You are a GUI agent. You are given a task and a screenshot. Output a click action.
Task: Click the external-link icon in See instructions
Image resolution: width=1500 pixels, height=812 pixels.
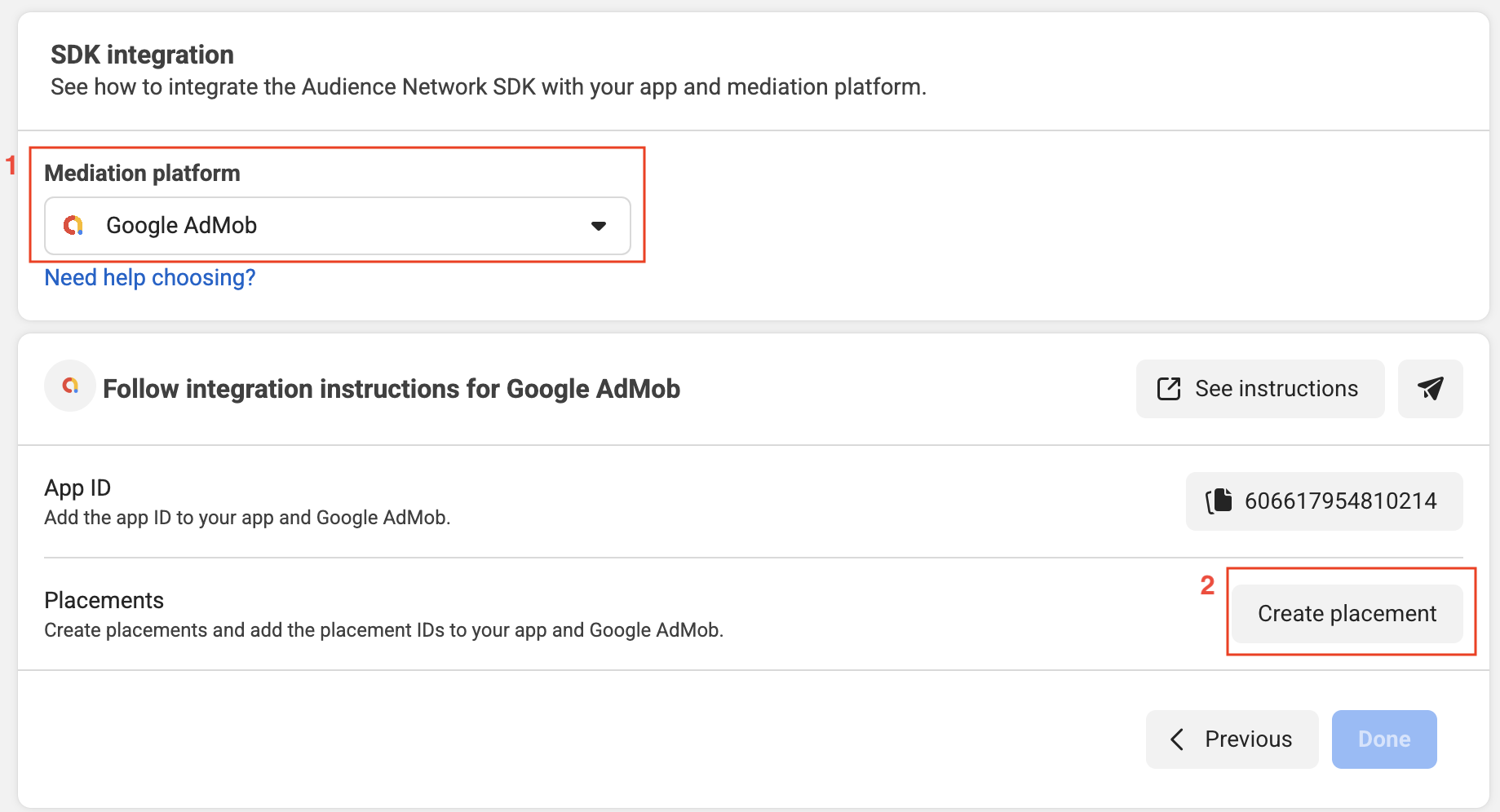pos(1169,389)
